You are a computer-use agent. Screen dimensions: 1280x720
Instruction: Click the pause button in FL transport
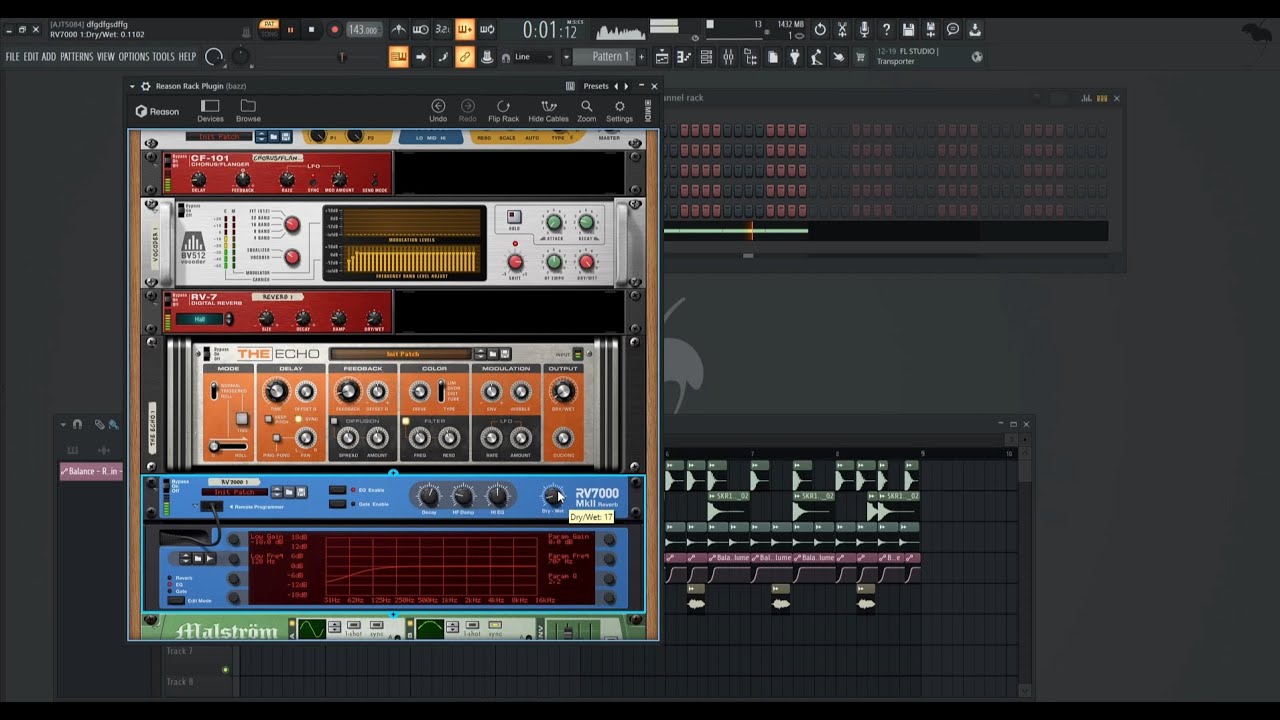291,29
